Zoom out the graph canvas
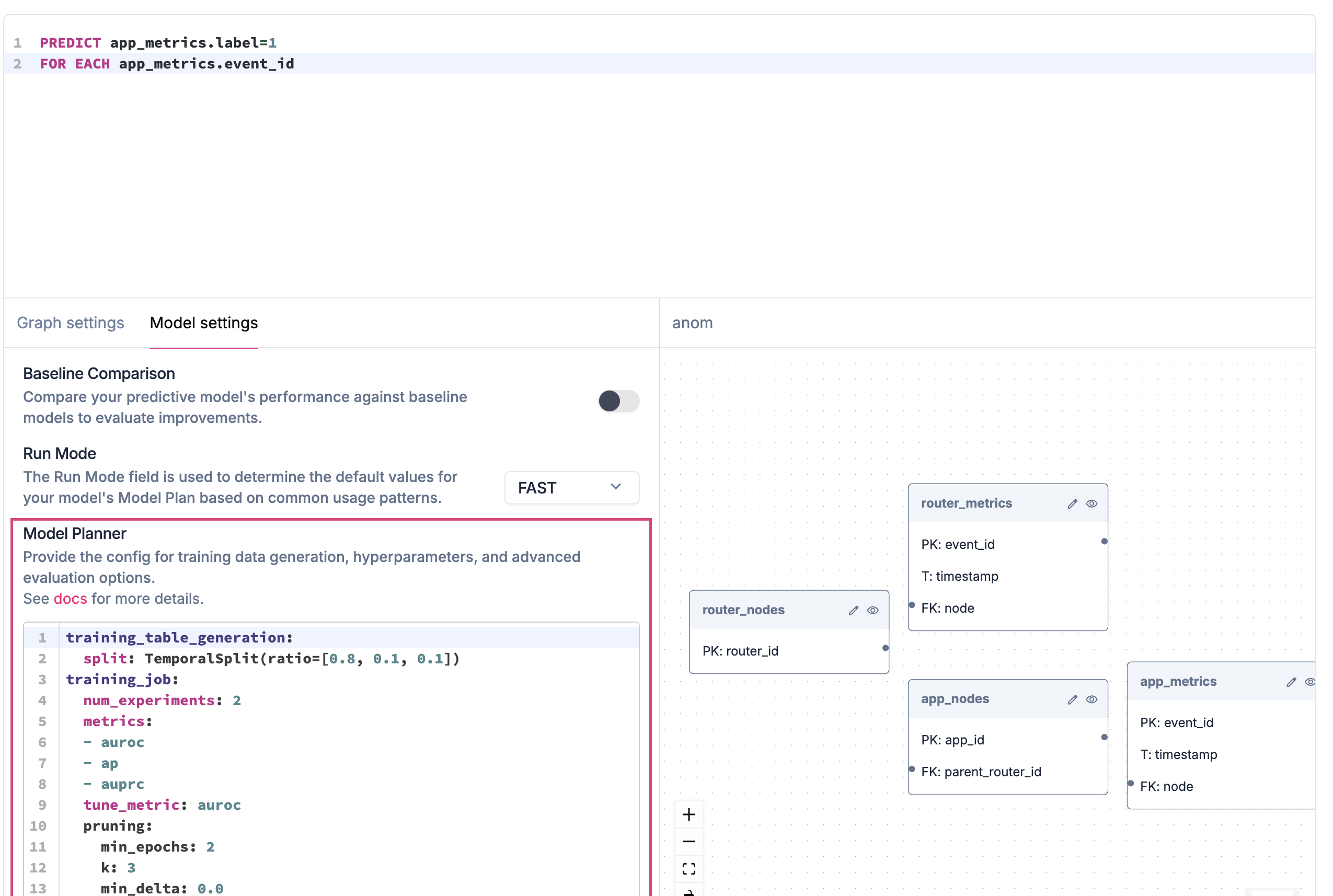1333x896 pixels. [x=688, y=841]
